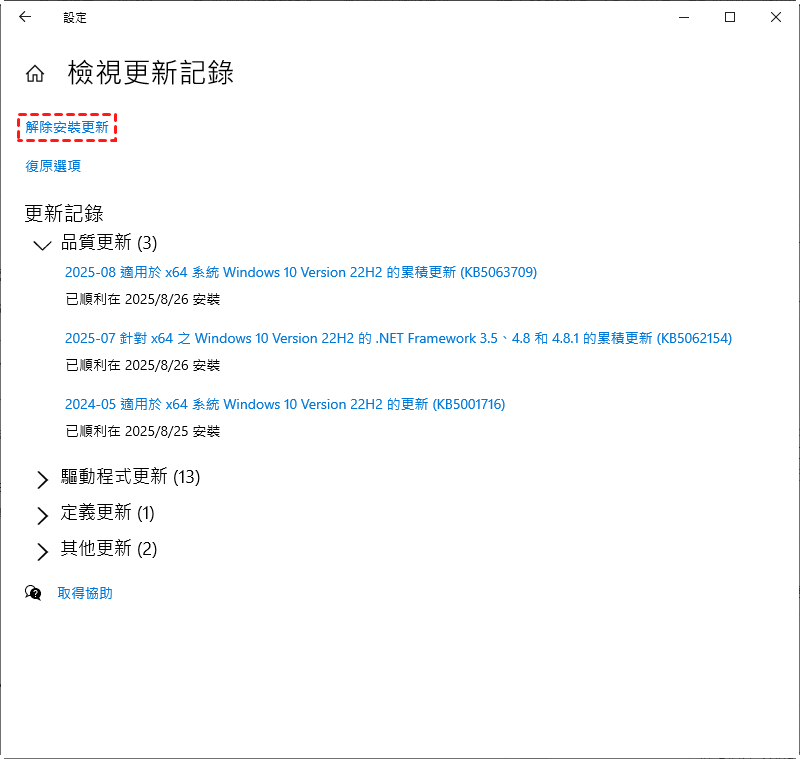Click the 驅動程式更新 (13) section label
Screen dimensions: 800x759
point(130,477)
